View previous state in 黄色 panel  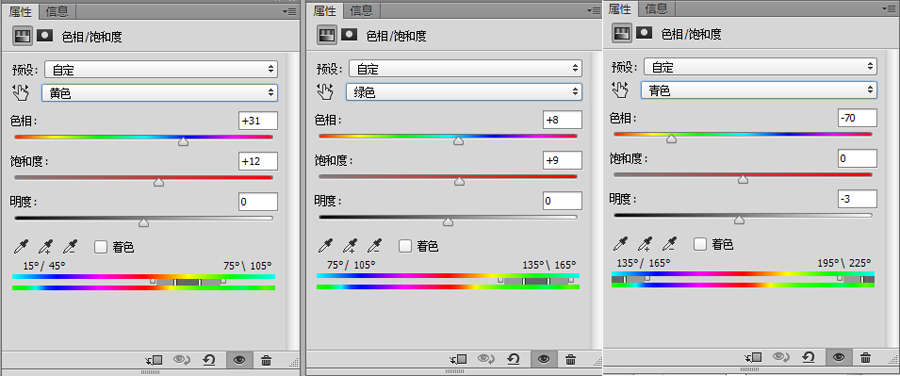tap(182, 361)
